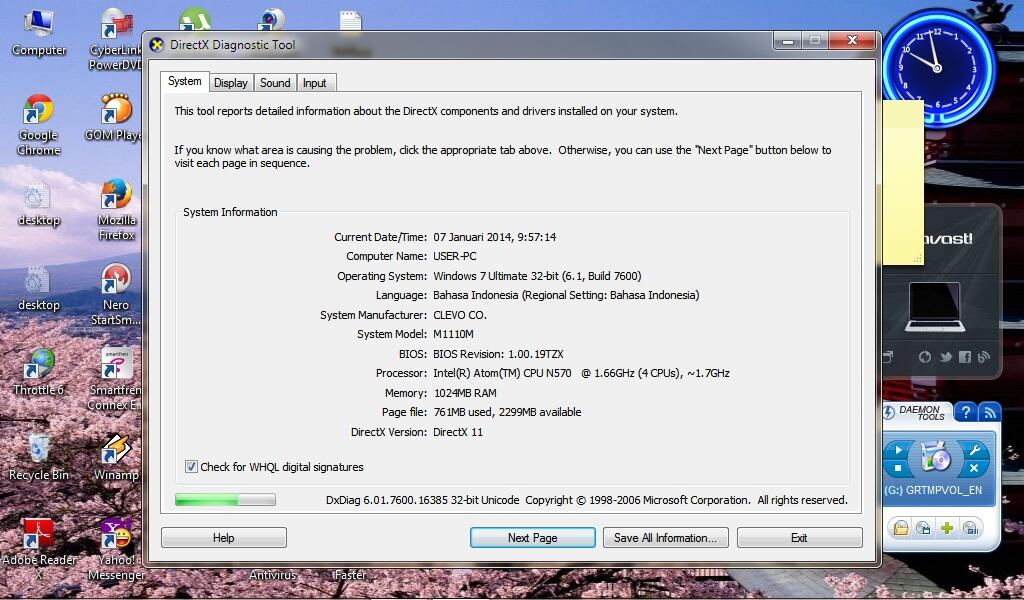
Task: Click the green loading progress bar
Action: coord(225,500)
